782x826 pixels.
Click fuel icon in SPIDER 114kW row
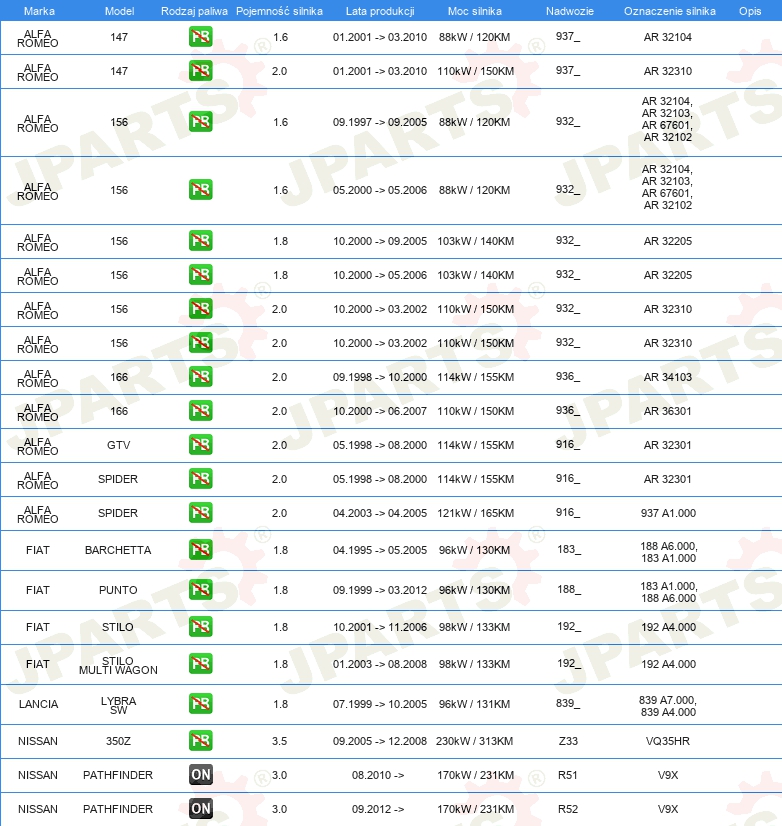tap(200, 478)
